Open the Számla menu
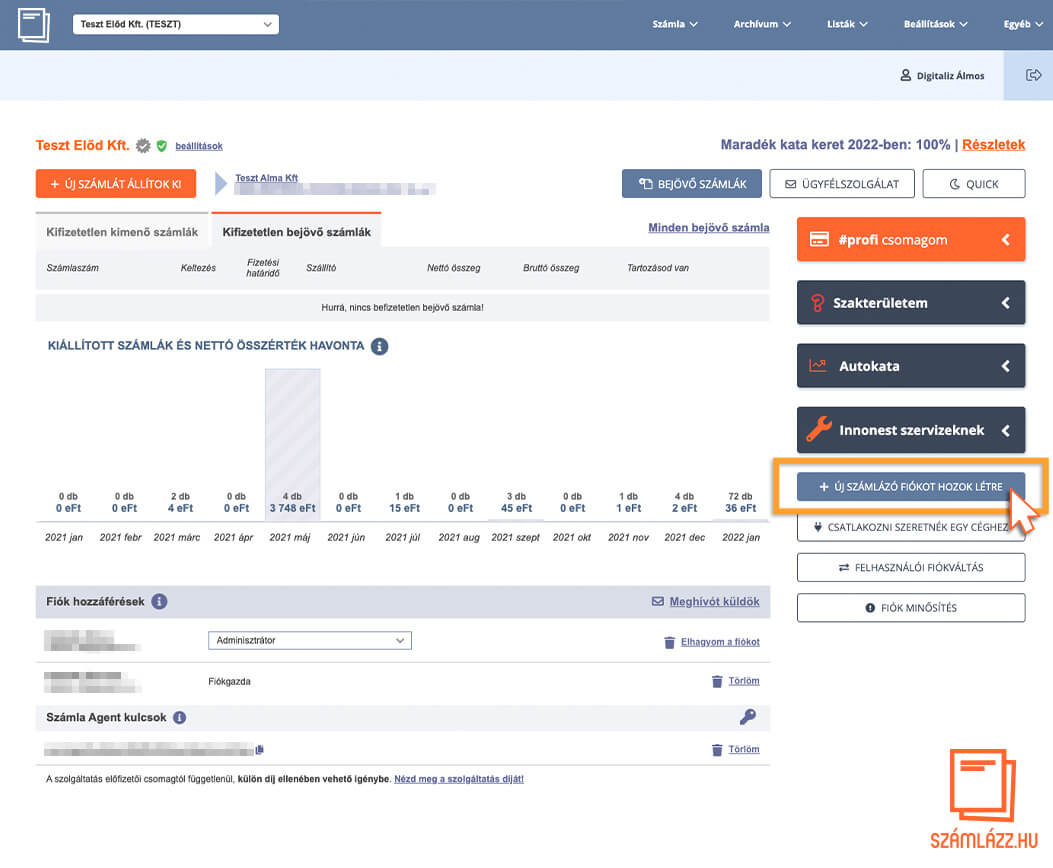This screenshot has width=1053, height=868. tap(675, 24)
